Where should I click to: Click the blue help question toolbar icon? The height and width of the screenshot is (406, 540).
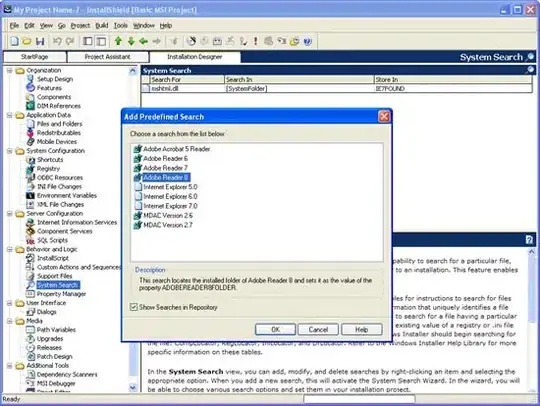pyautogui.click(x=307, y=41)
